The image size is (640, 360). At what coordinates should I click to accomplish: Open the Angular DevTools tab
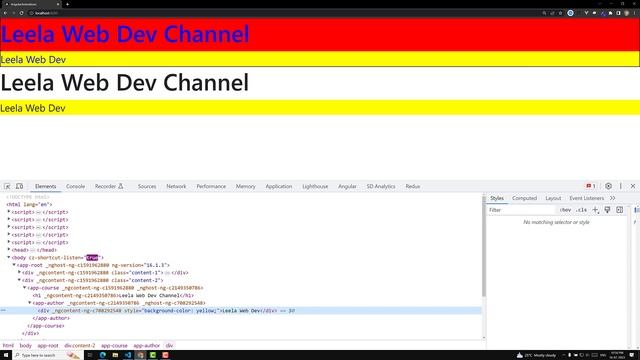[x=347, y=186]
